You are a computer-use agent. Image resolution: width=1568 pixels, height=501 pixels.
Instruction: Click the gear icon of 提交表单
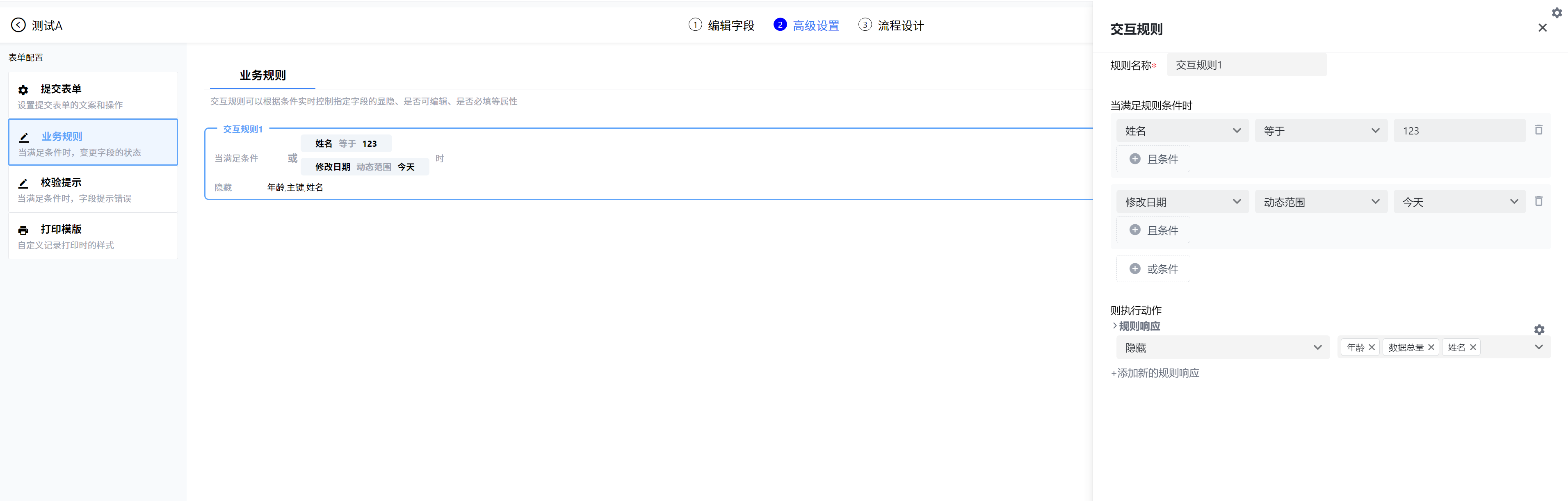tap(23, 89)
